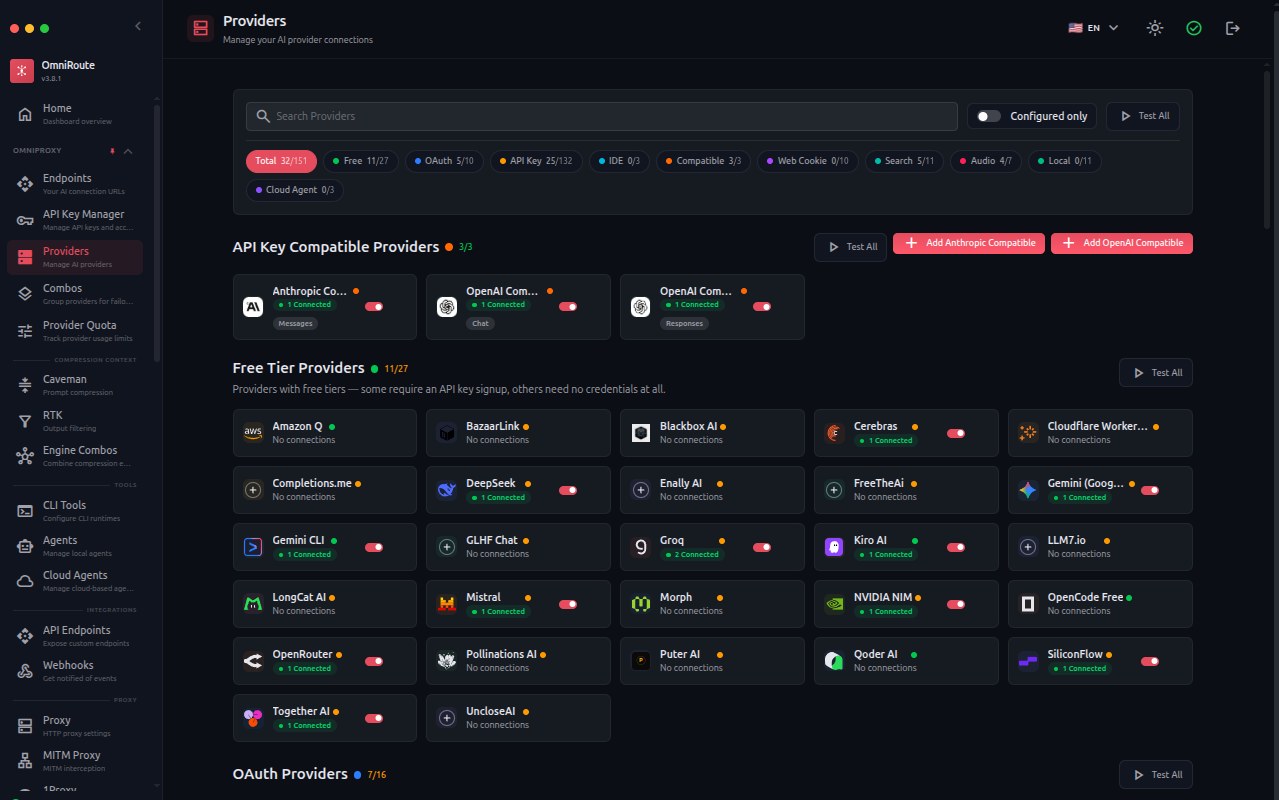
Task: Open the Pollinations AI provider card
Action: coord(518,661)
